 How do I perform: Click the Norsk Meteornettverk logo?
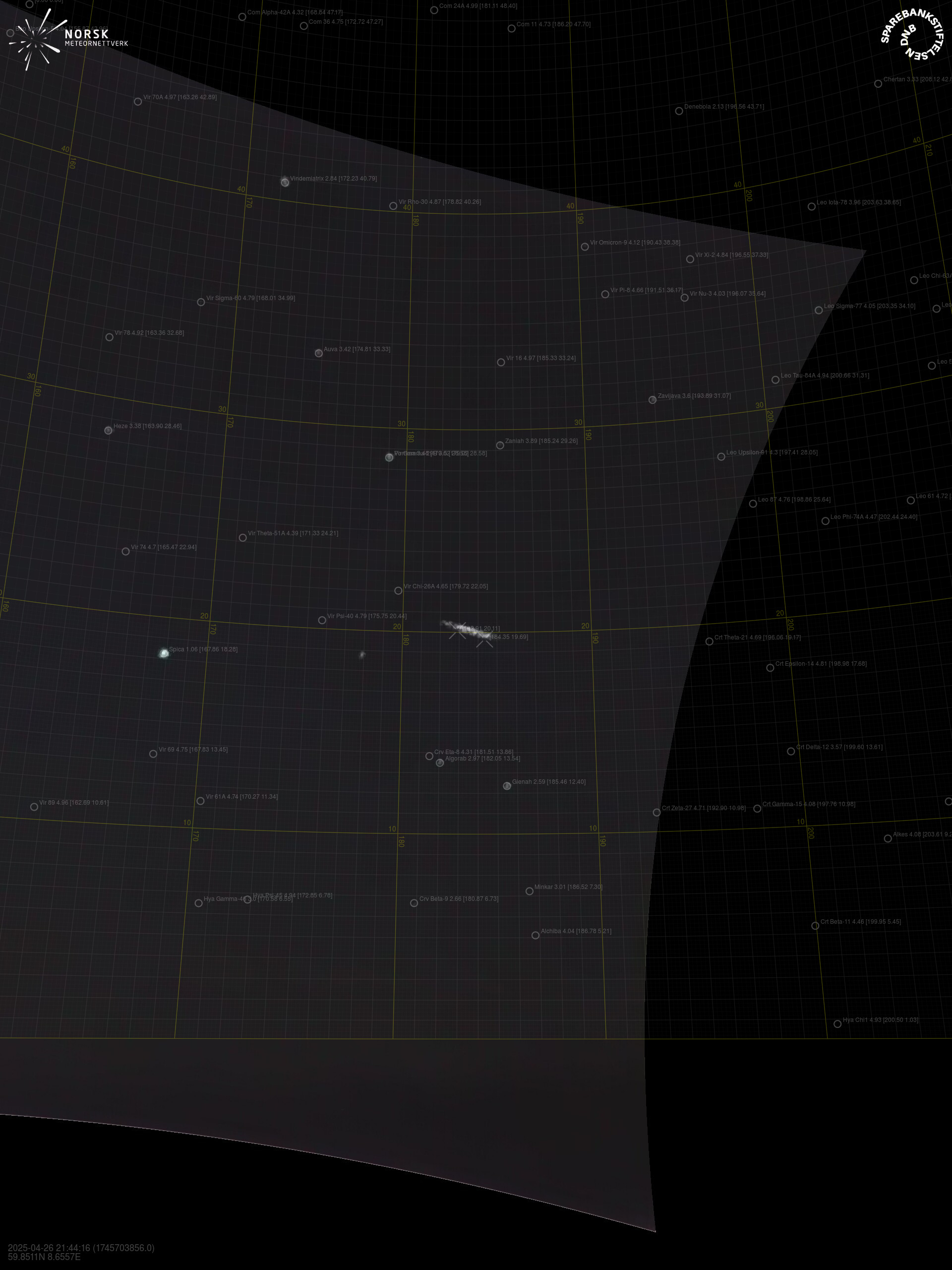click(x=68, y=39)
